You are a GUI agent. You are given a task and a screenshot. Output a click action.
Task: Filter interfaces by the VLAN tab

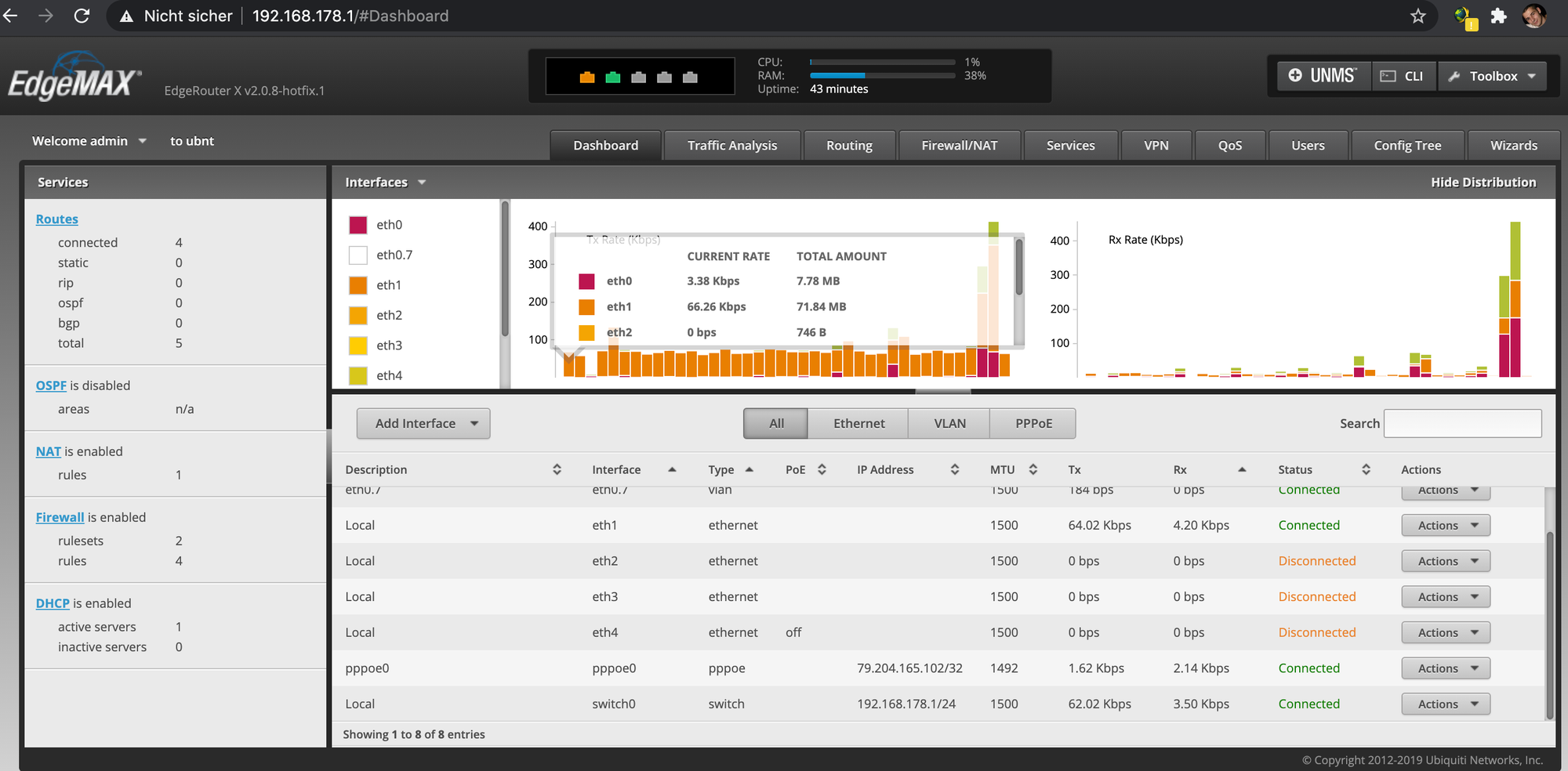(949, 423)
